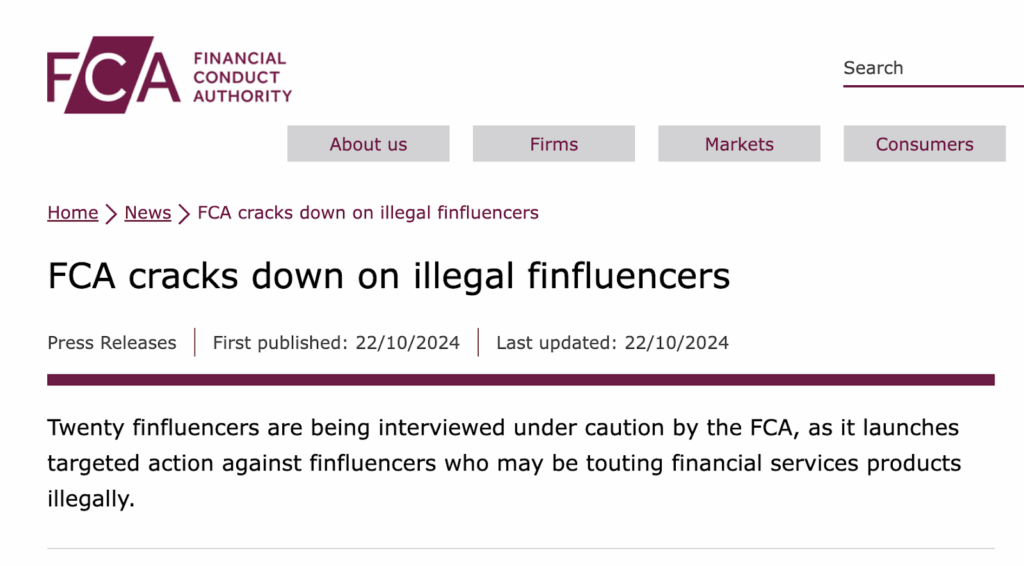Open the Firms menu
1024x566 pixels.
coord(554,144)
